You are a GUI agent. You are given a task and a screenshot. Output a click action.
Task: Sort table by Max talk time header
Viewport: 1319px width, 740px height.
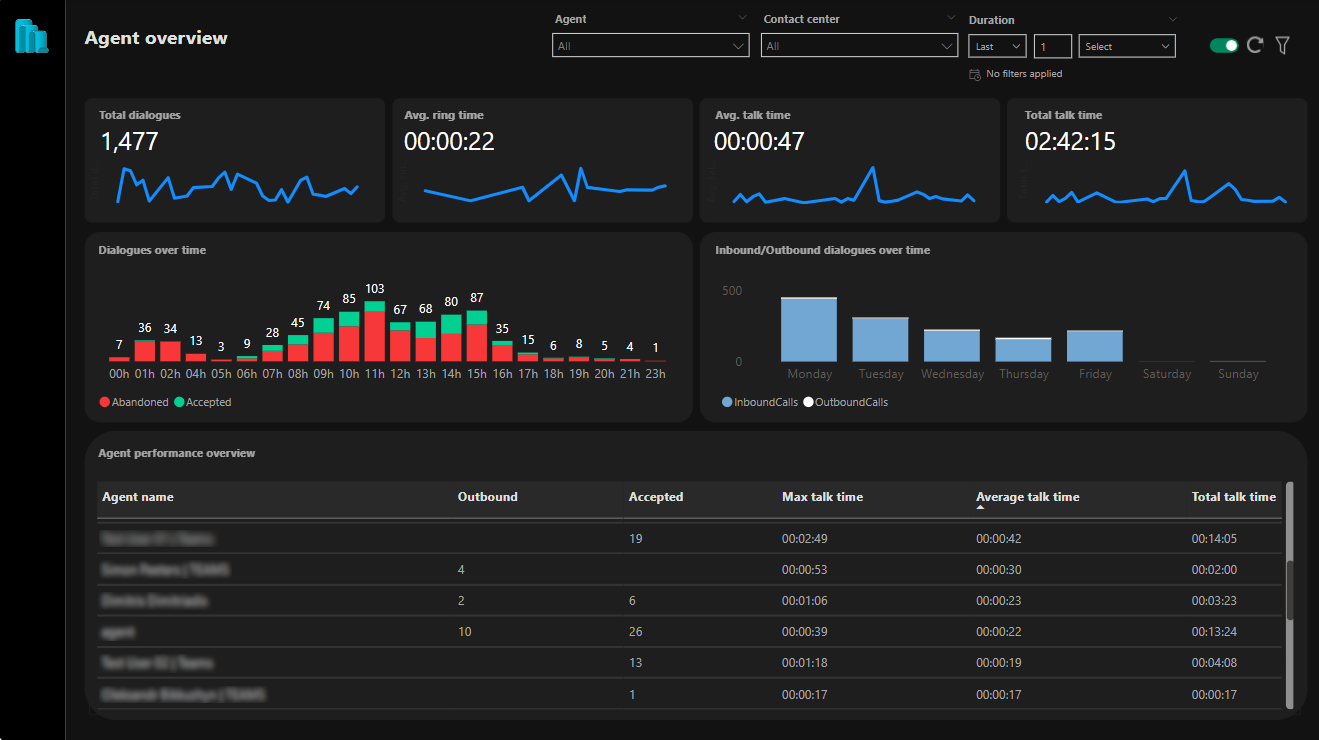[822, 496]
